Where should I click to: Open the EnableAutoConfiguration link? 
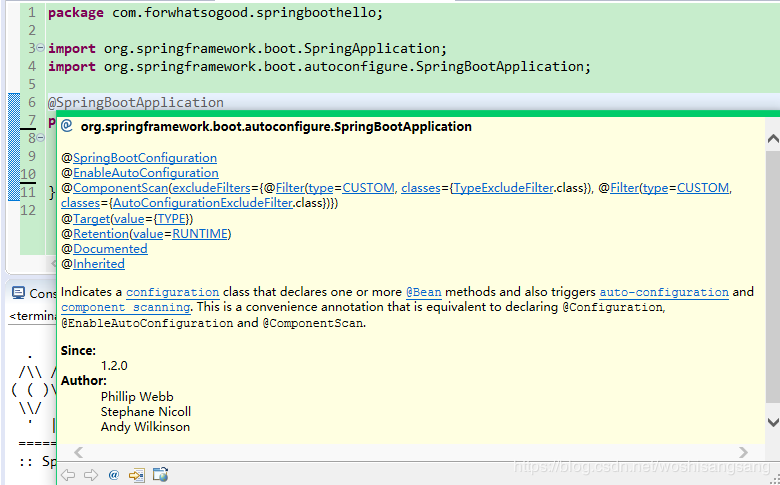click(x=146, y=173)
